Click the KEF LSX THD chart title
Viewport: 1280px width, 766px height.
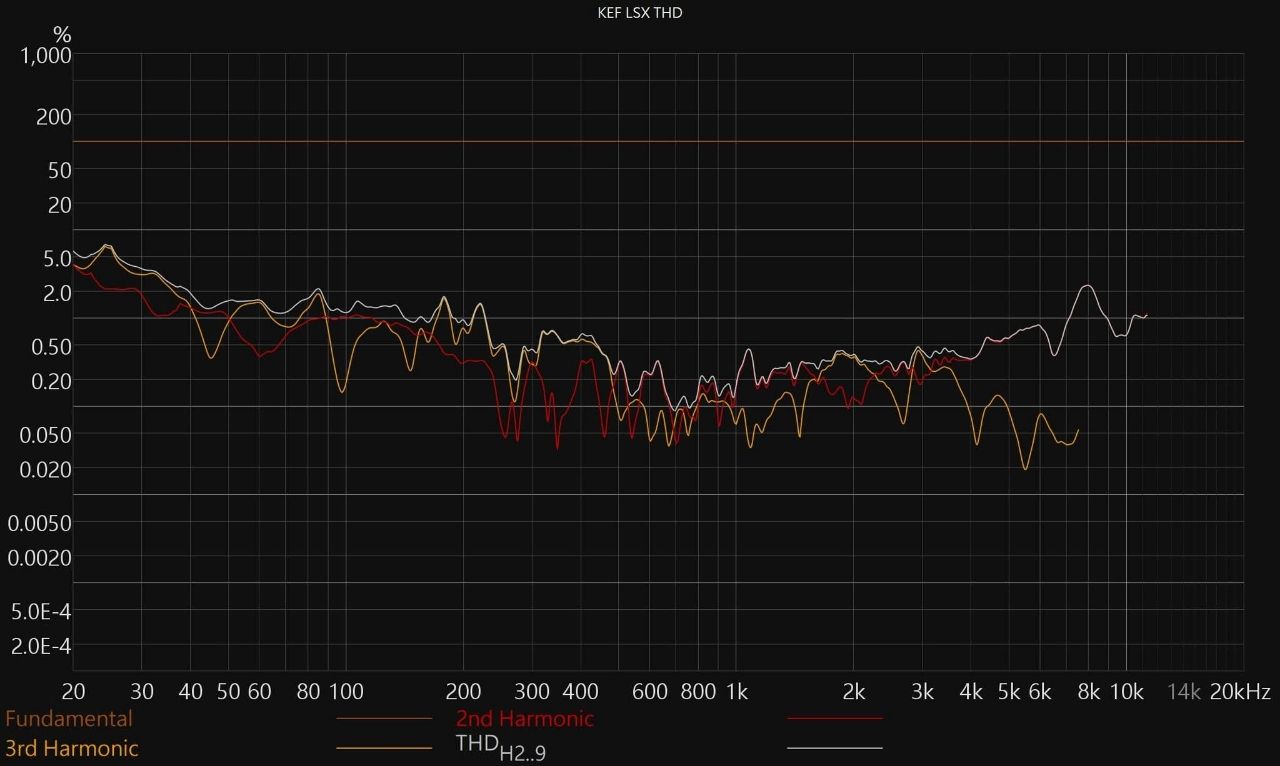point(639,13)
